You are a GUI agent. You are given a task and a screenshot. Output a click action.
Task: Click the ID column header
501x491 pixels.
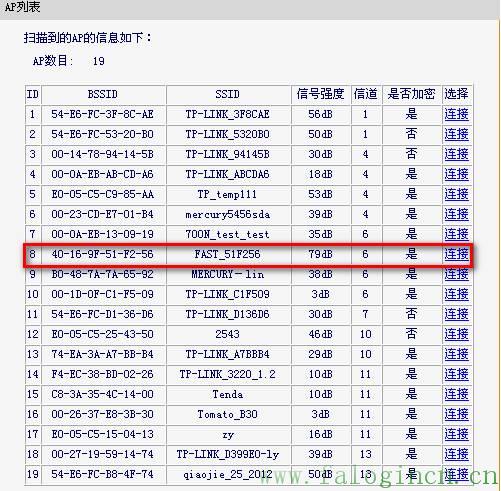coord(33,94)
